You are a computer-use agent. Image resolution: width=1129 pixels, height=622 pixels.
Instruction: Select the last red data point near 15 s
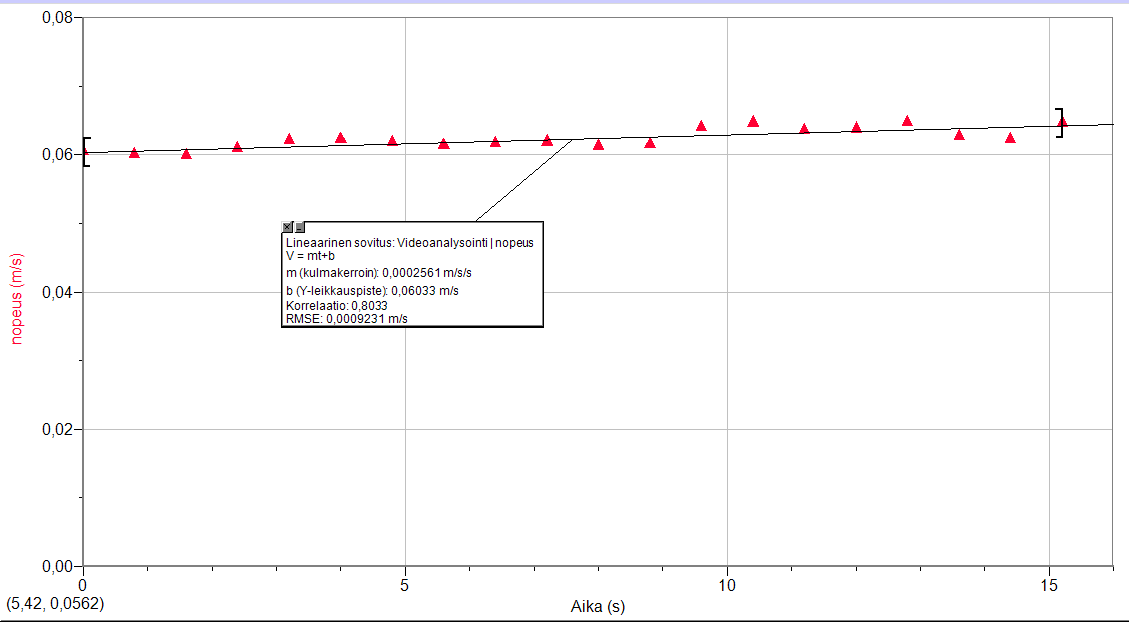[x=1062, y=122]
